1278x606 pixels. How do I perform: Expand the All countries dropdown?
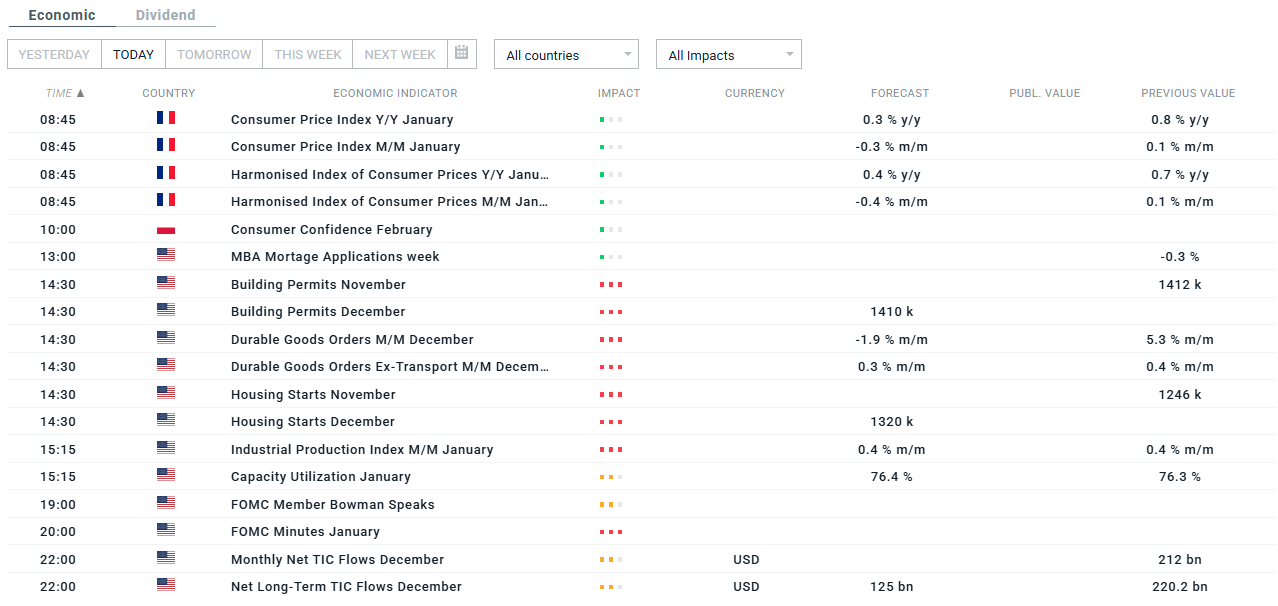tap(566, 55)
